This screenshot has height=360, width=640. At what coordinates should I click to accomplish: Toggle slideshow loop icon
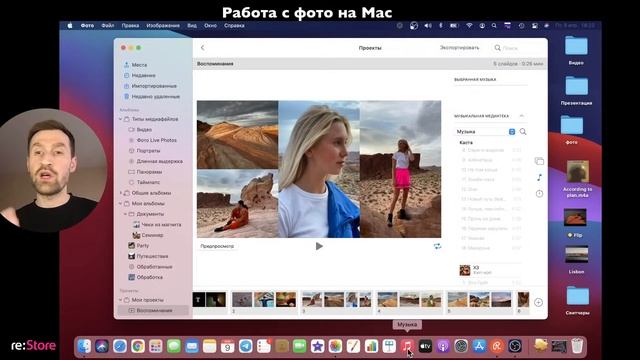point(437,246)
